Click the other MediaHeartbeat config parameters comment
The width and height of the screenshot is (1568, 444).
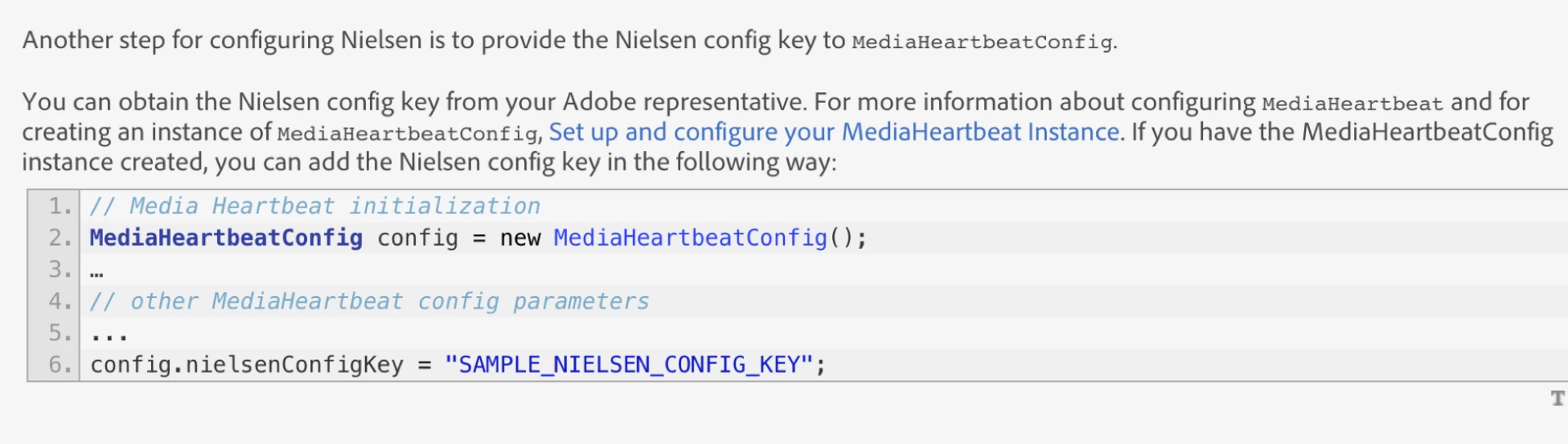[369, 301]
